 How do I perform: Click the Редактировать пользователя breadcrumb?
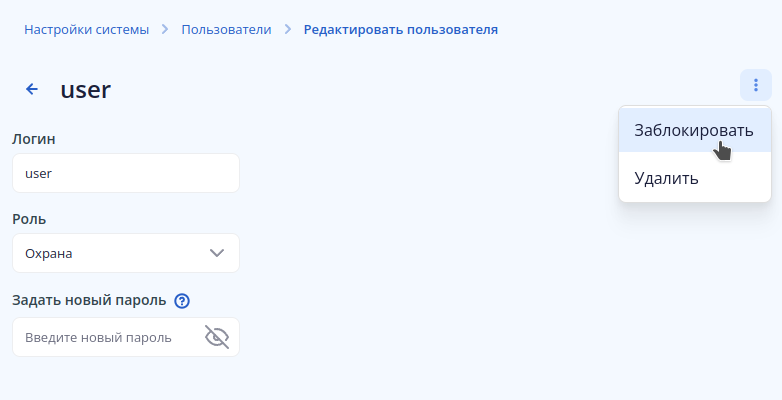tap(400, 30)
